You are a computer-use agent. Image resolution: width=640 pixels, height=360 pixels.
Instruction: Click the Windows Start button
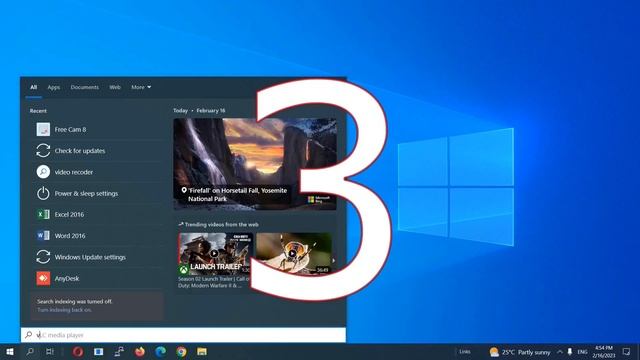[x=10, y=351]
